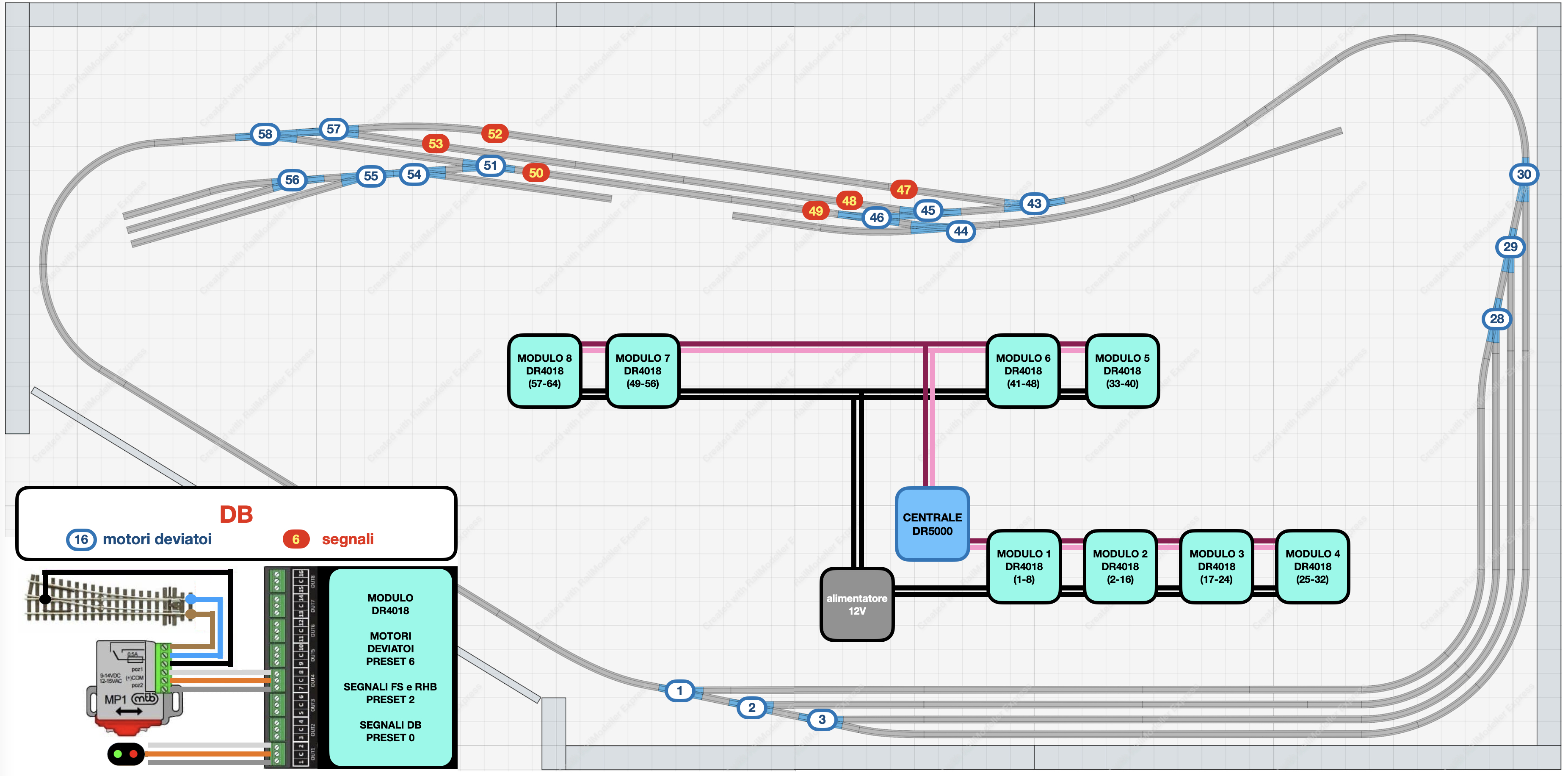
Task: Select turnout marker number 43
Action: tap(1034, 203)
